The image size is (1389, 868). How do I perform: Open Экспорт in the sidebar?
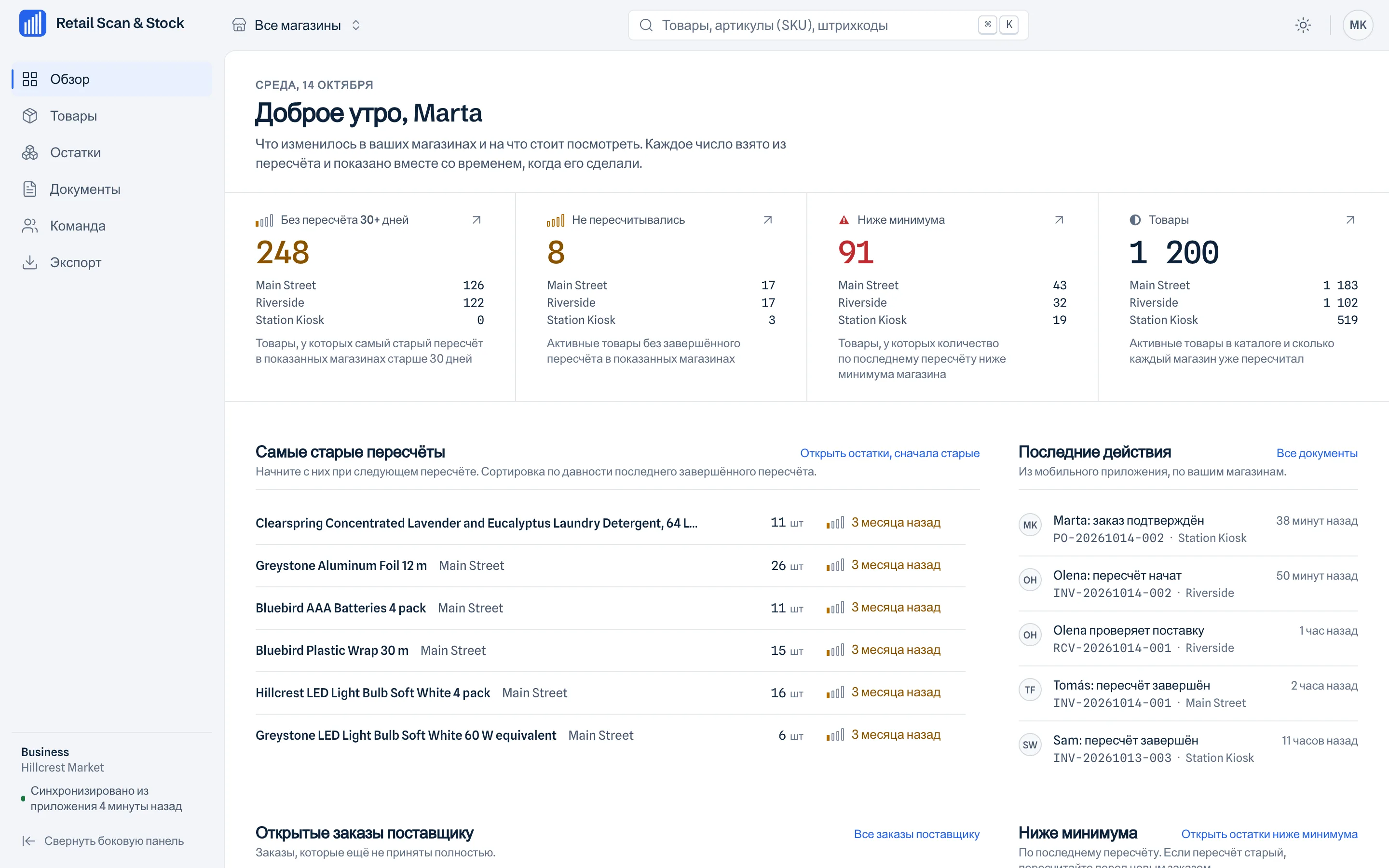[112, 263]
